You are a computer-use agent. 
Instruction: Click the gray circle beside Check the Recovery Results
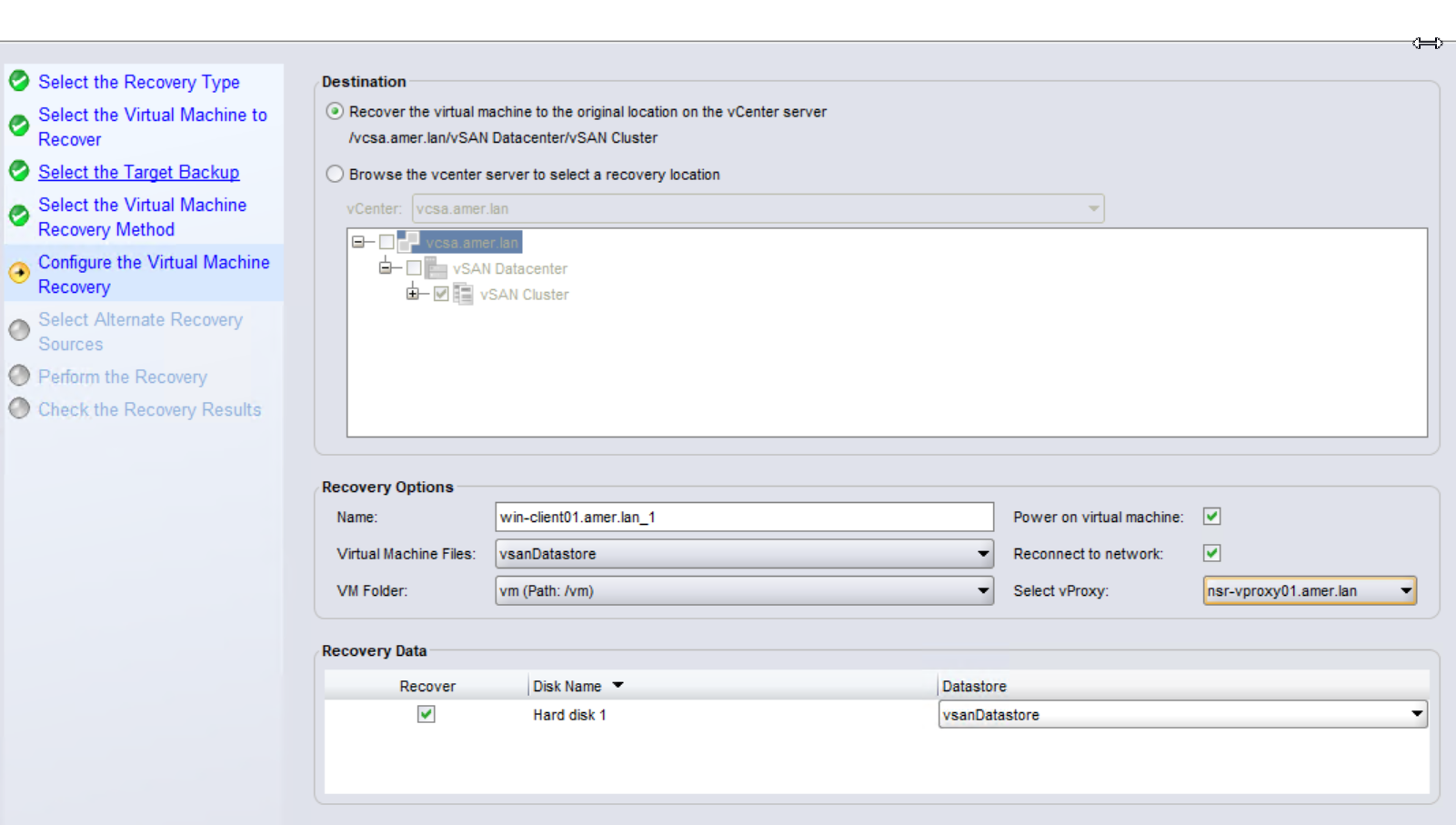click(19, 409)
